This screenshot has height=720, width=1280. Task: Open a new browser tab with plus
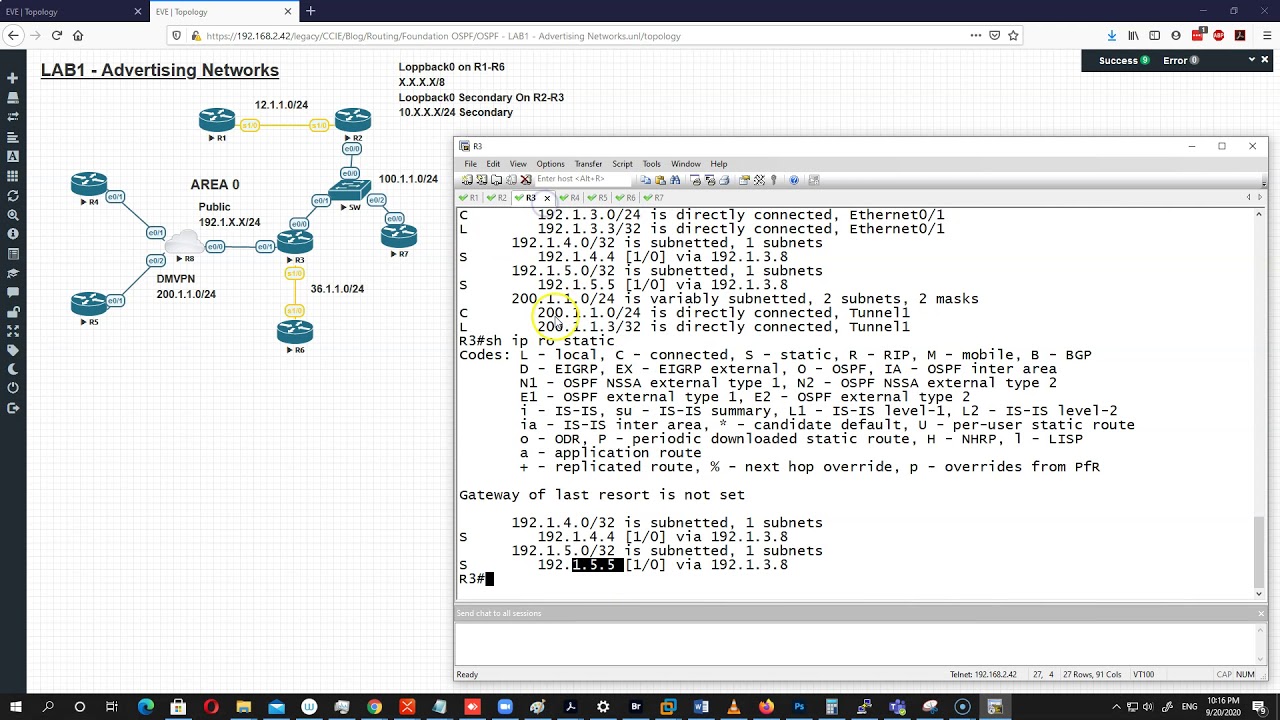(x=311, y=11)
